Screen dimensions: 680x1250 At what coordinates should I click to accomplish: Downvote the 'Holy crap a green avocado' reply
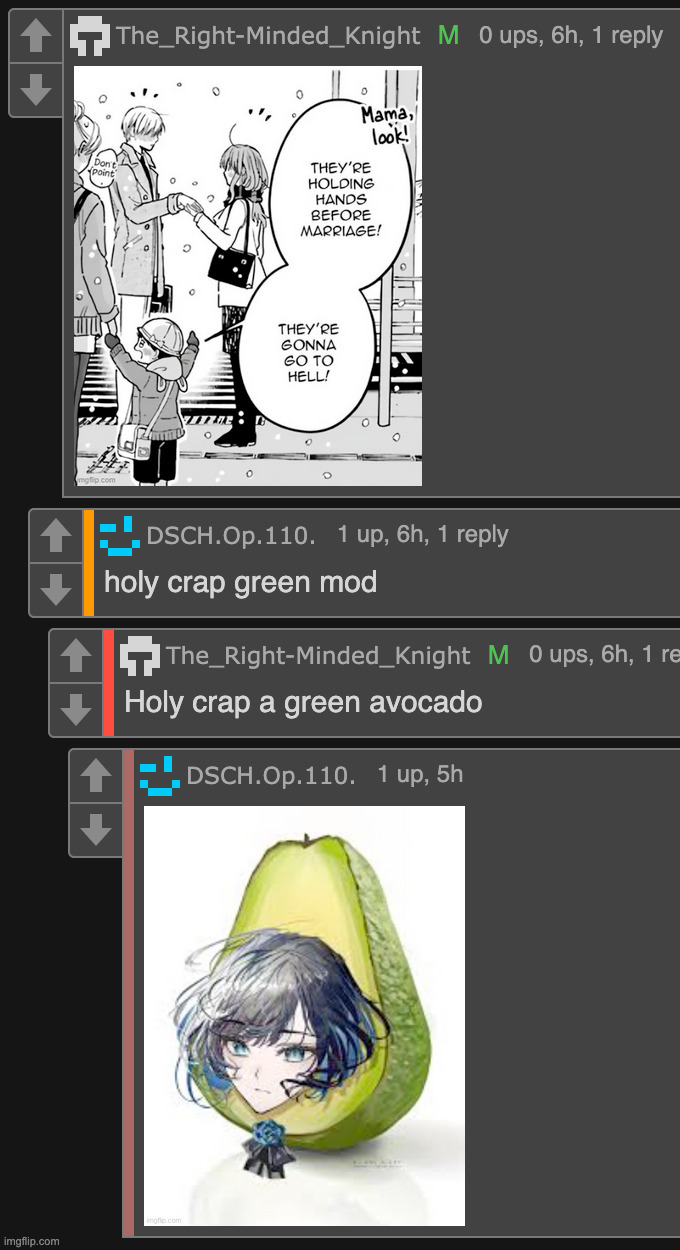coord(76,710)
